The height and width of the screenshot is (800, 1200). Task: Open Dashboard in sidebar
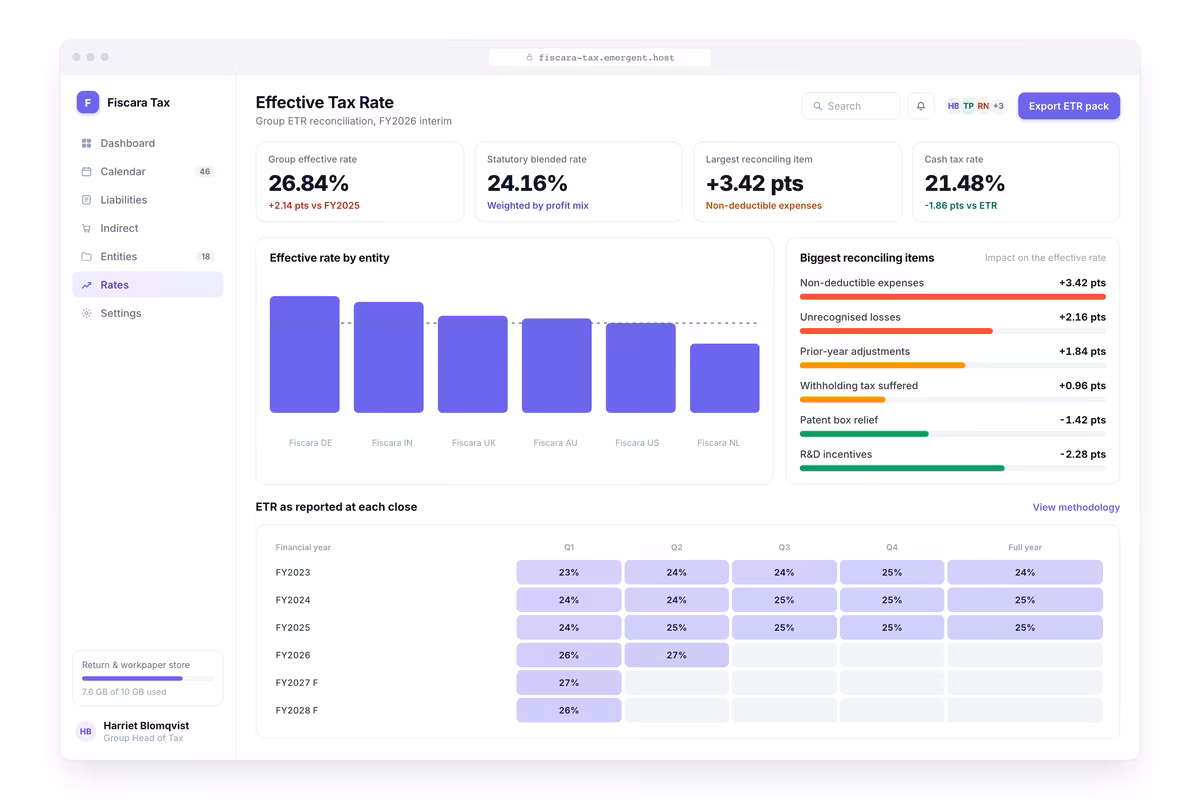click(x=148, y=143)
